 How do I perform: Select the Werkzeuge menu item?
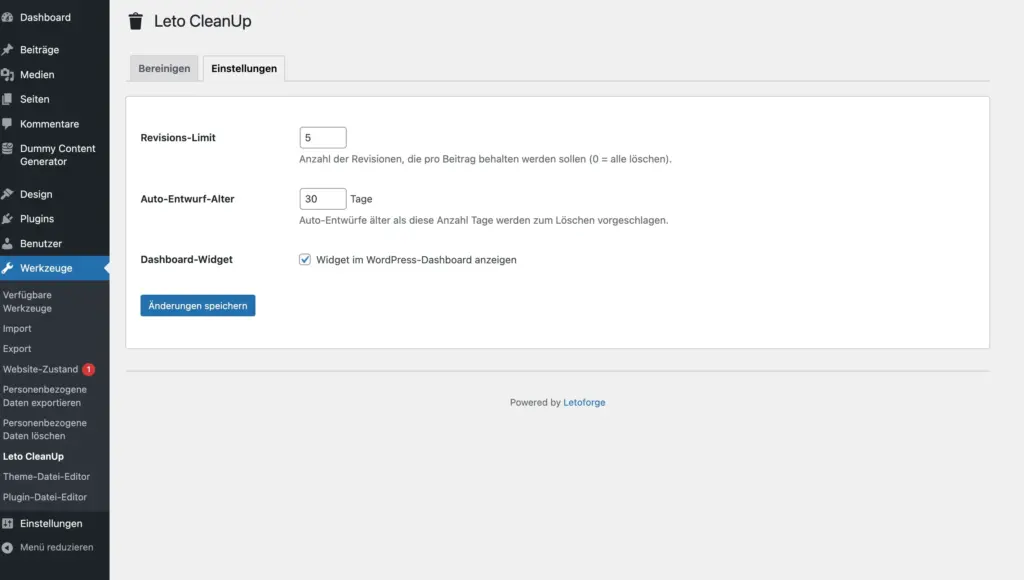pyautogui.click(x=55, y=268)
